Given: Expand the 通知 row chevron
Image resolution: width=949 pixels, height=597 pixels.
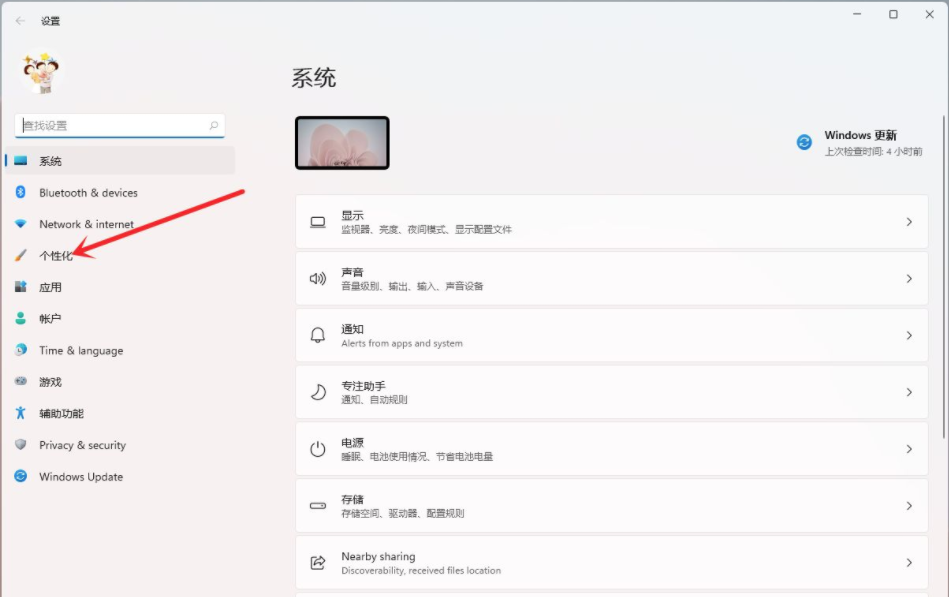Looking at the screenshot, I should [909, 335].
